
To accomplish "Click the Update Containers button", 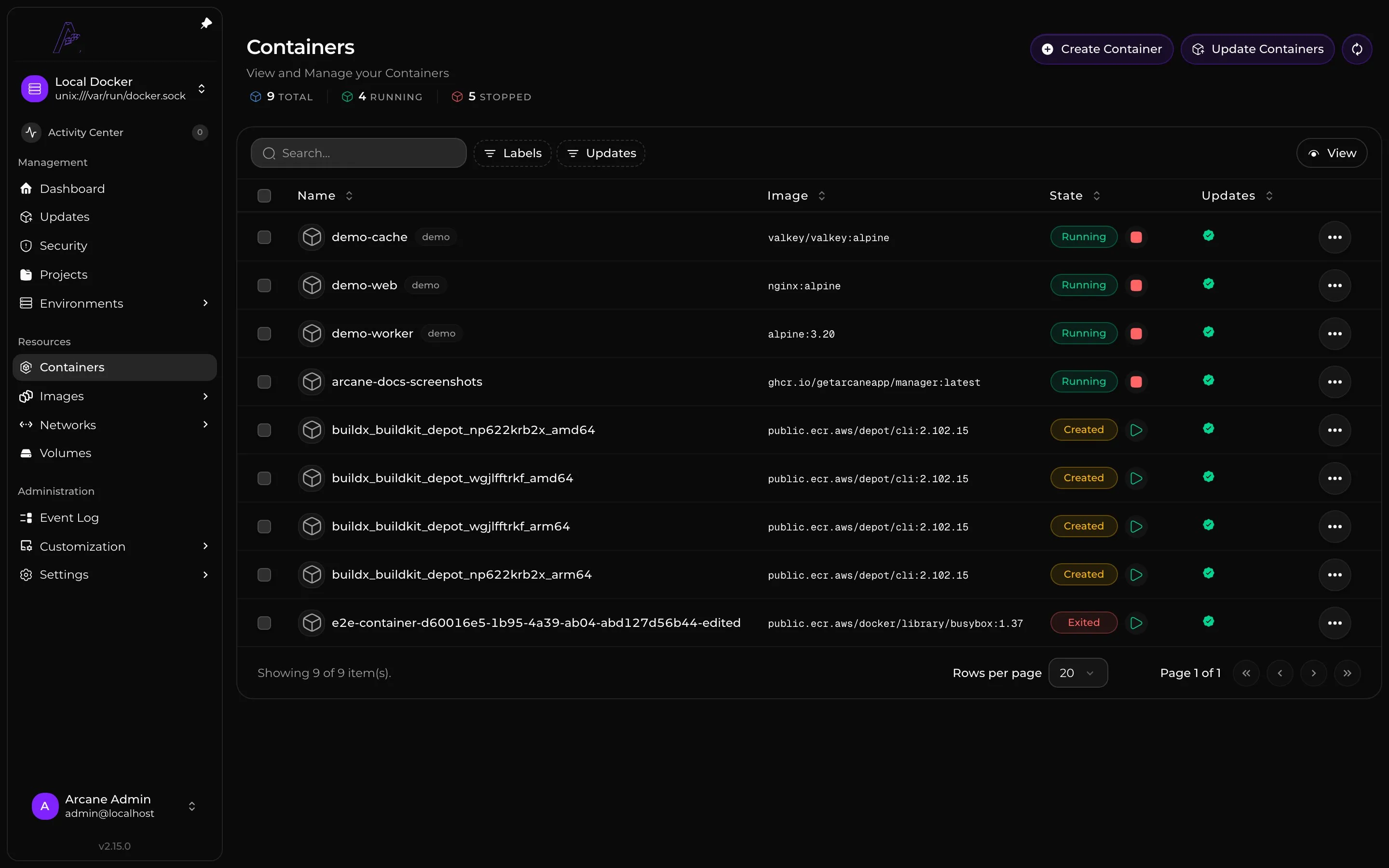I will point(1257,49).
